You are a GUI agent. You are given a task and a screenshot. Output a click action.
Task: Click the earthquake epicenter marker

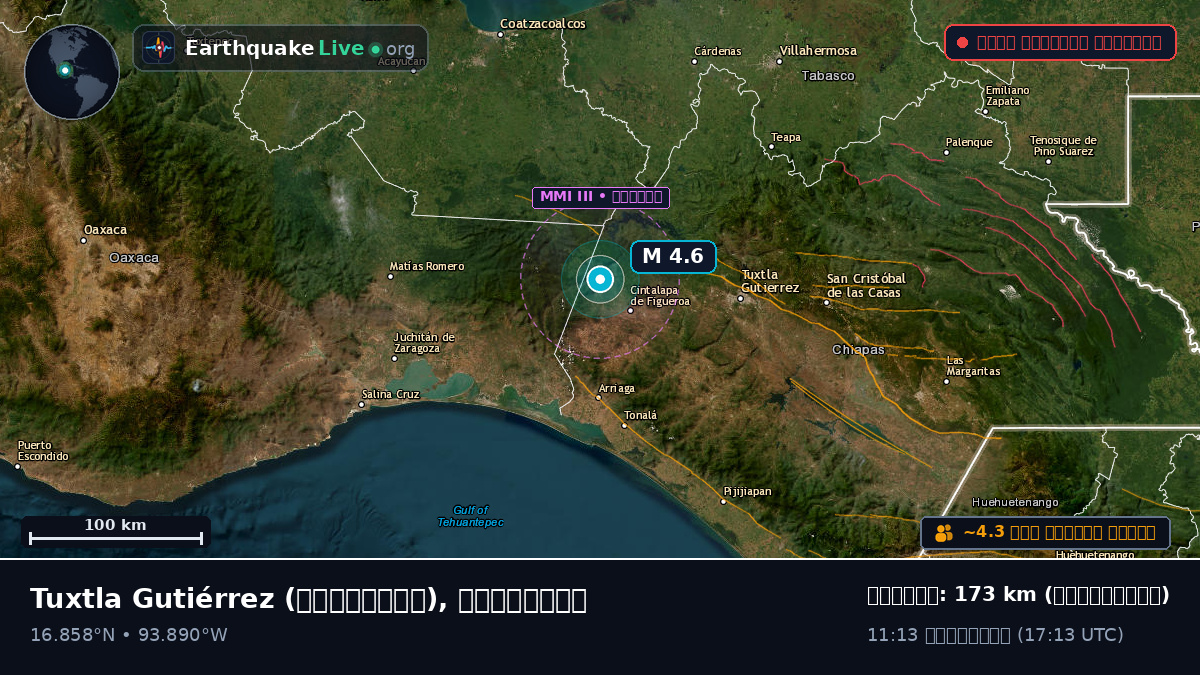pyautogui.click(x=600, y=280)
